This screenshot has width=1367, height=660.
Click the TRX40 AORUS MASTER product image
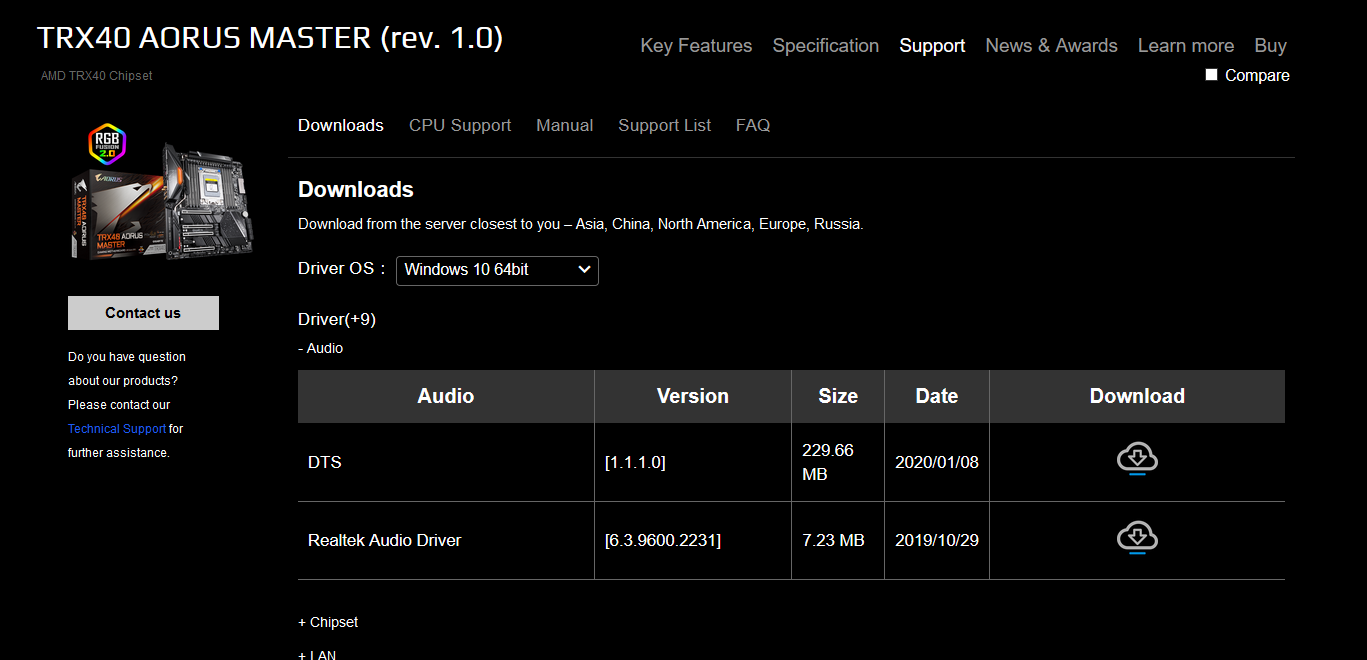point(163,191)
